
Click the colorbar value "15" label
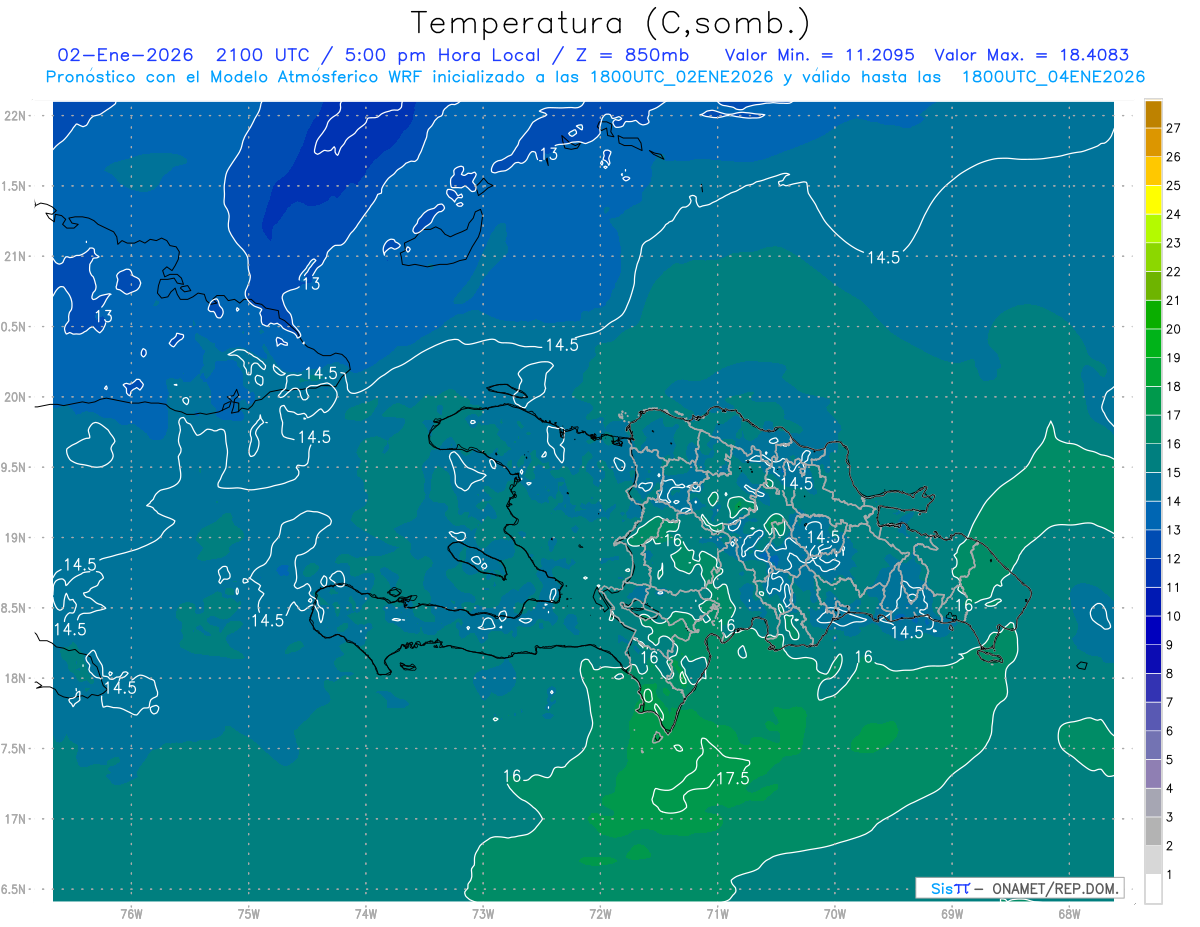point(1174,473)
